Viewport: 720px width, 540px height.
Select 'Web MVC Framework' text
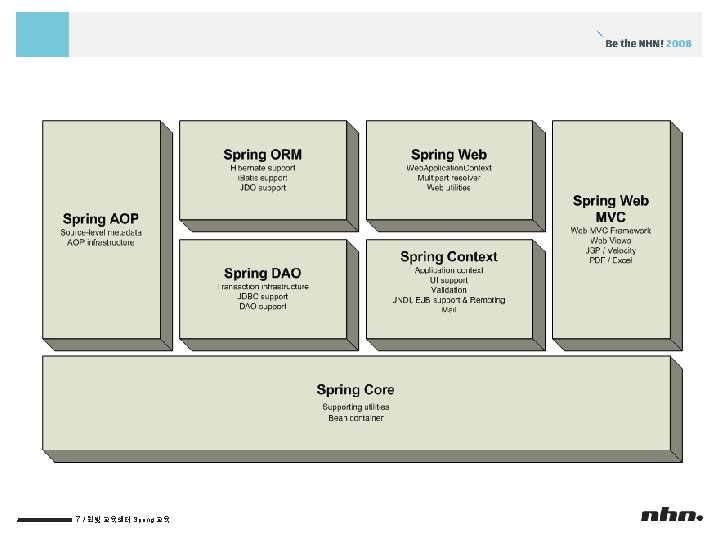tap(611, 231)
